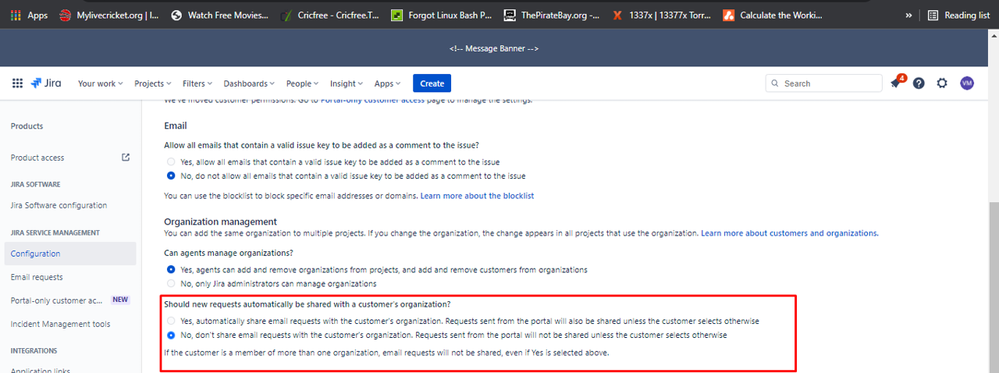Expand the People dropdown

[303, 84]
